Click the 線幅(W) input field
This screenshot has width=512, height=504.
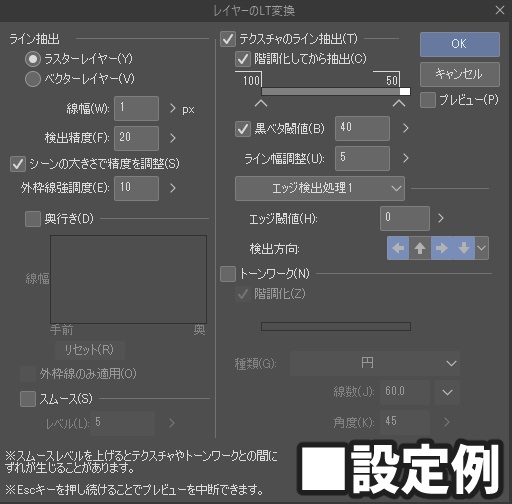click(136, 108)
